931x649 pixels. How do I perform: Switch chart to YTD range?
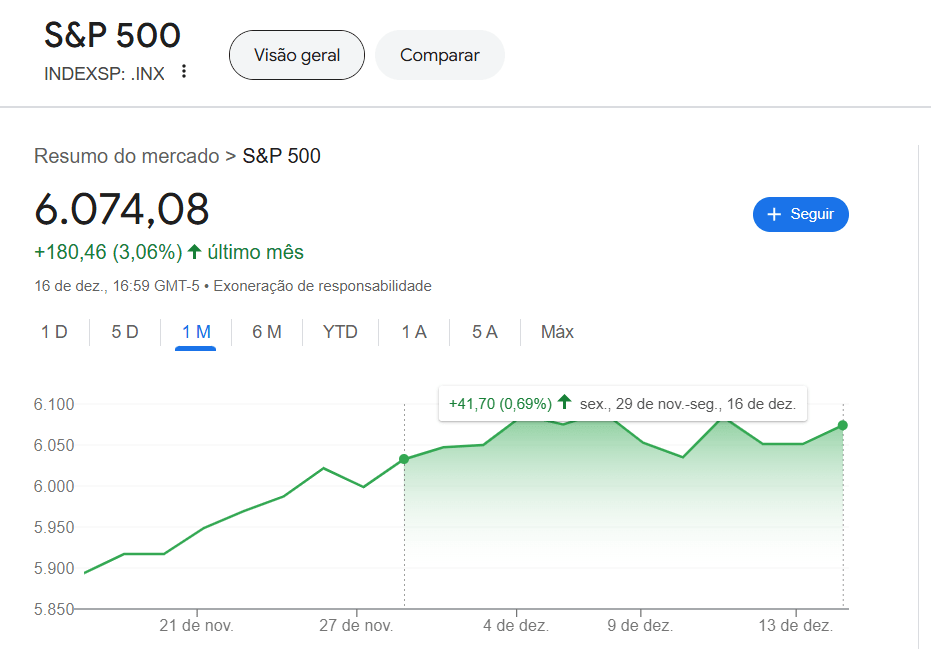click(x=340, y=332)
